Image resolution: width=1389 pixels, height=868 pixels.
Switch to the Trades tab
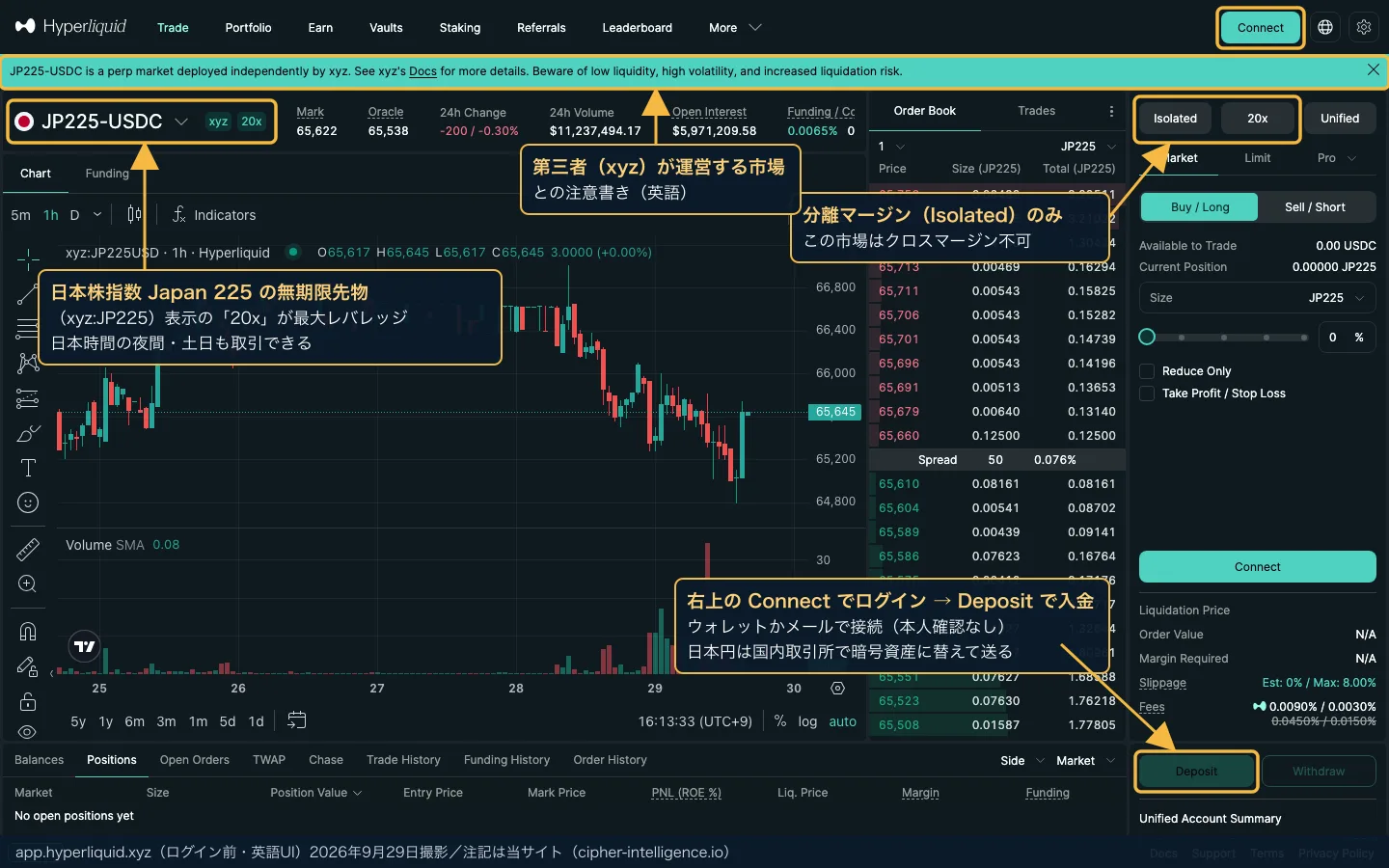(x=1037, y=111)
